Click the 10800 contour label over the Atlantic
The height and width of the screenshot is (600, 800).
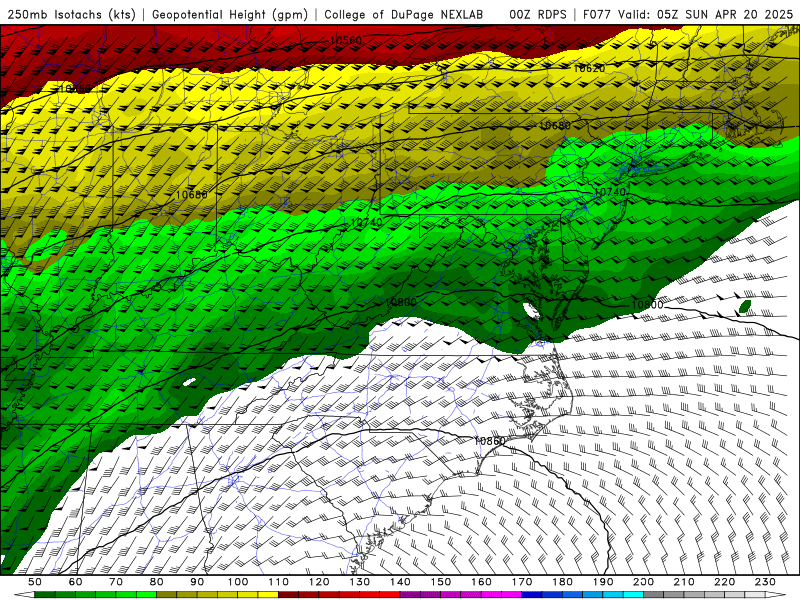click(x=647, y=305)
